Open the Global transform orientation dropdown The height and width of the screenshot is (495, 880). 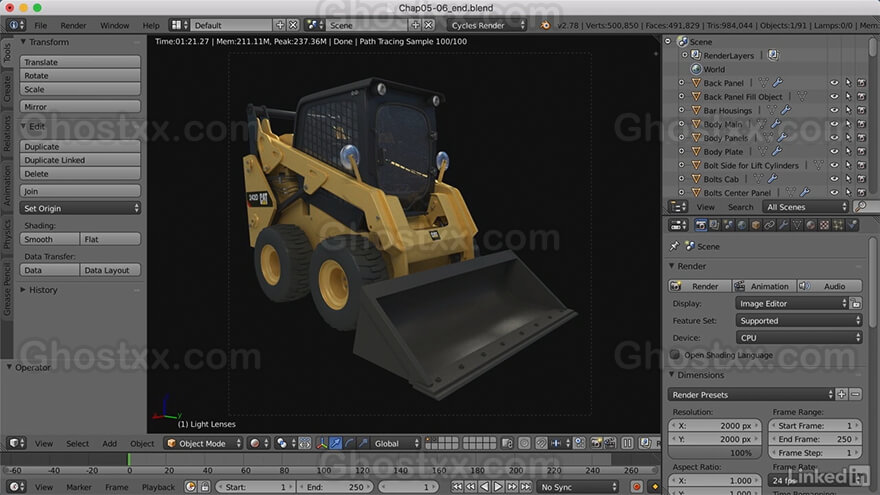396,443
